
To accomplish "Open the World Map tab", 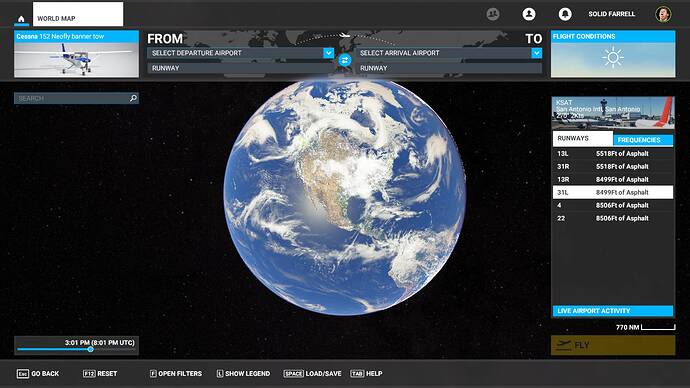I will pyautogui.click(x=78, y=14).
